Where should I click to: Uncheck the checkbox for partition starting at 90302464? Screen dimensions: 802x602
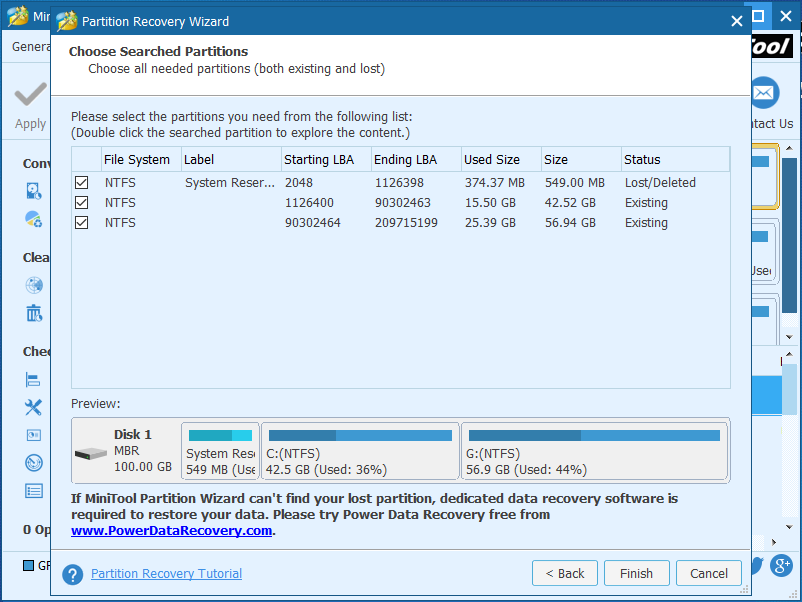point(81,222)
